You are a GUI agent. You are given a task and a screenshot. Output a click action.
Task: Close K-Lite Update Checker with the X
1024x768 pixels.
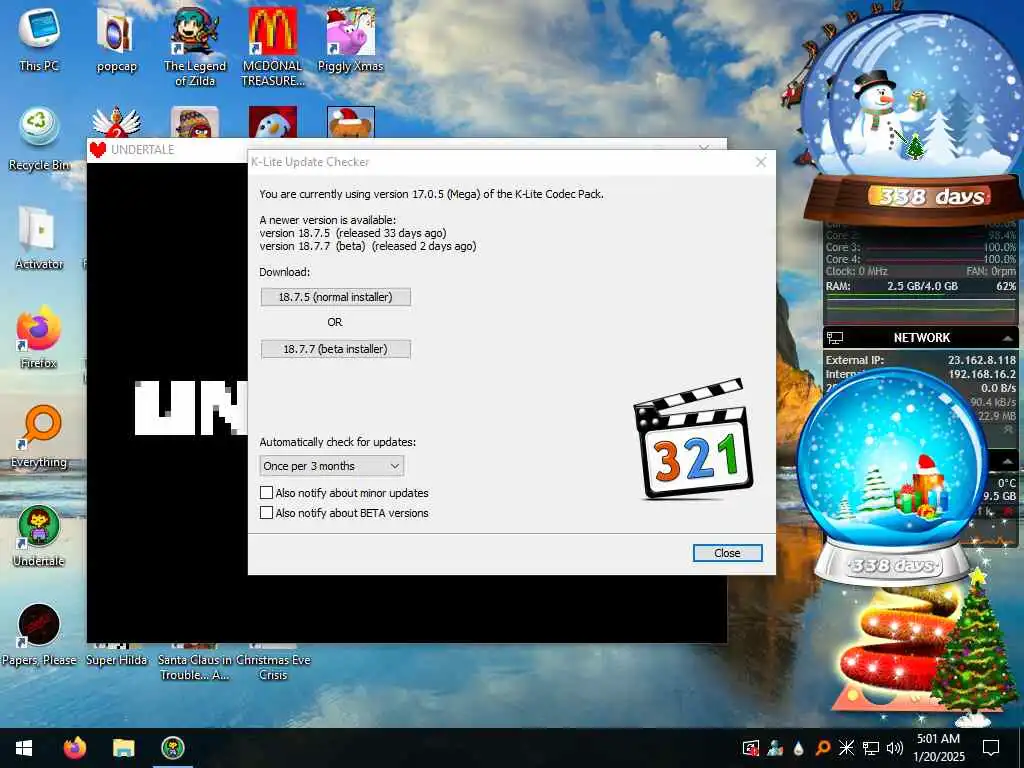(761, 162)
